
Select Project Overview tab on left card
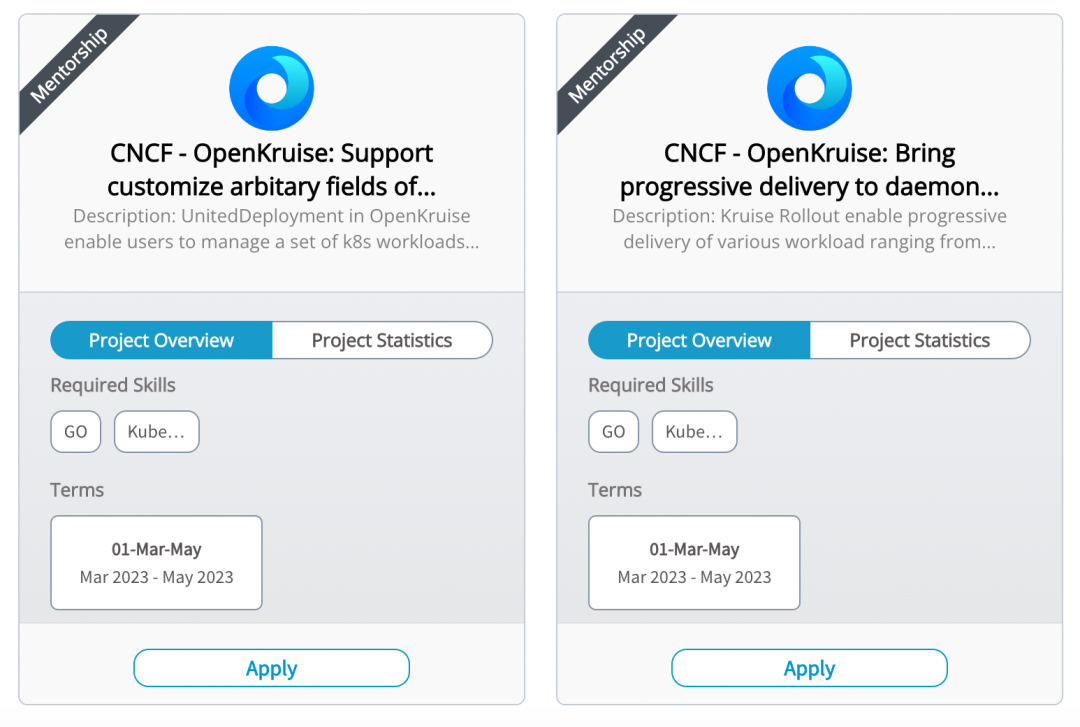[161, 340]
